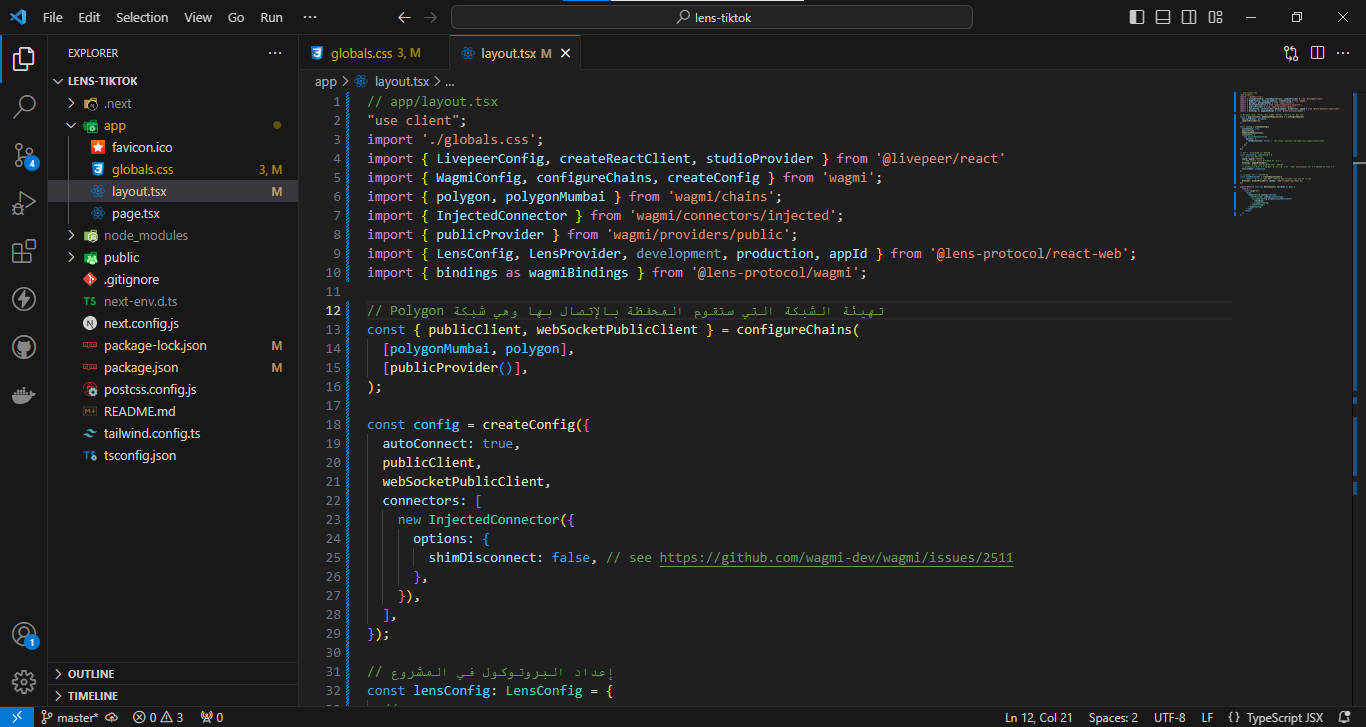Viewport: 1366px width, 727px height.
Task: Open the GitHub view in activity bar
Action: pos(24,347)
